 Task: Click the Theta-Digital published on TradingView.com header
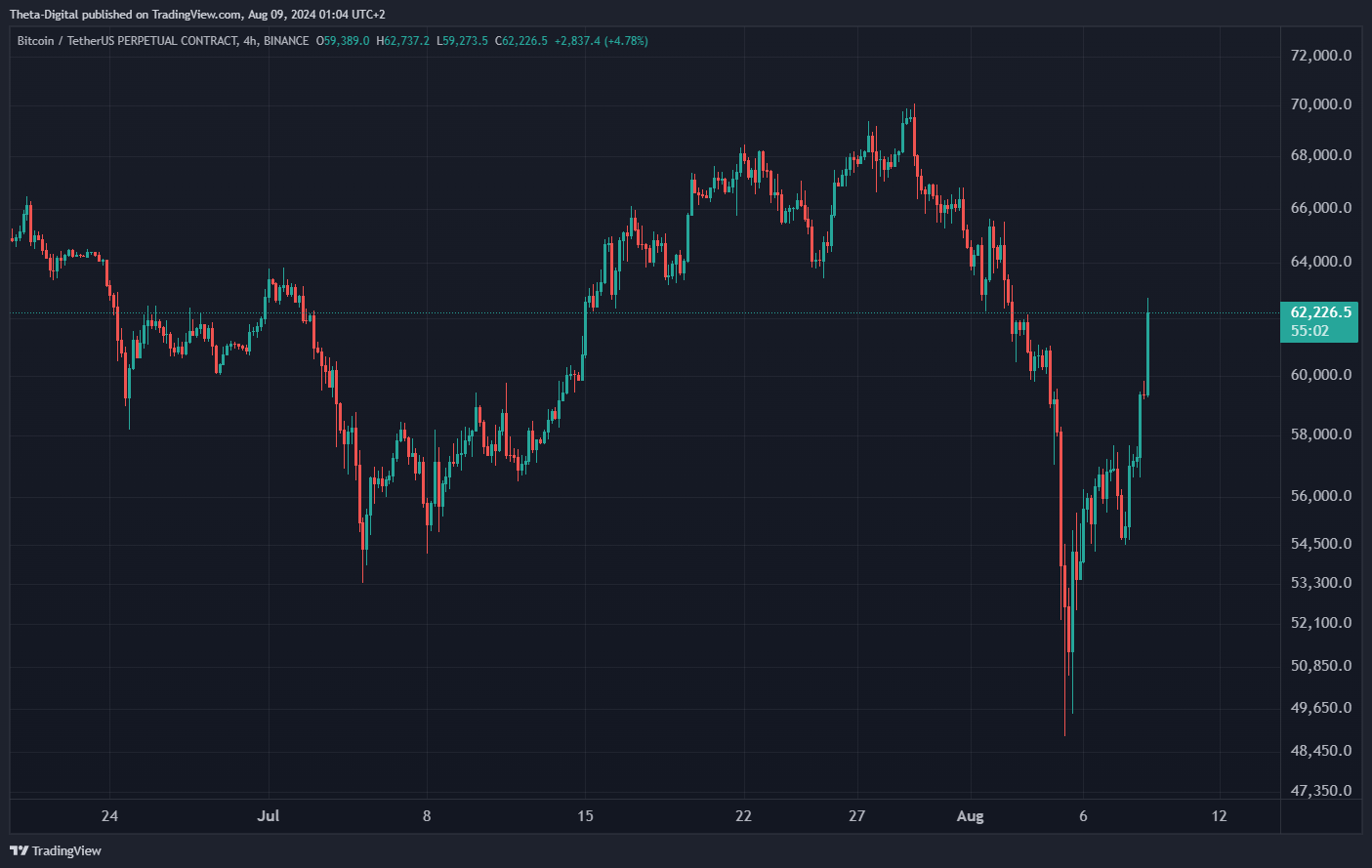tap(197, 14)
